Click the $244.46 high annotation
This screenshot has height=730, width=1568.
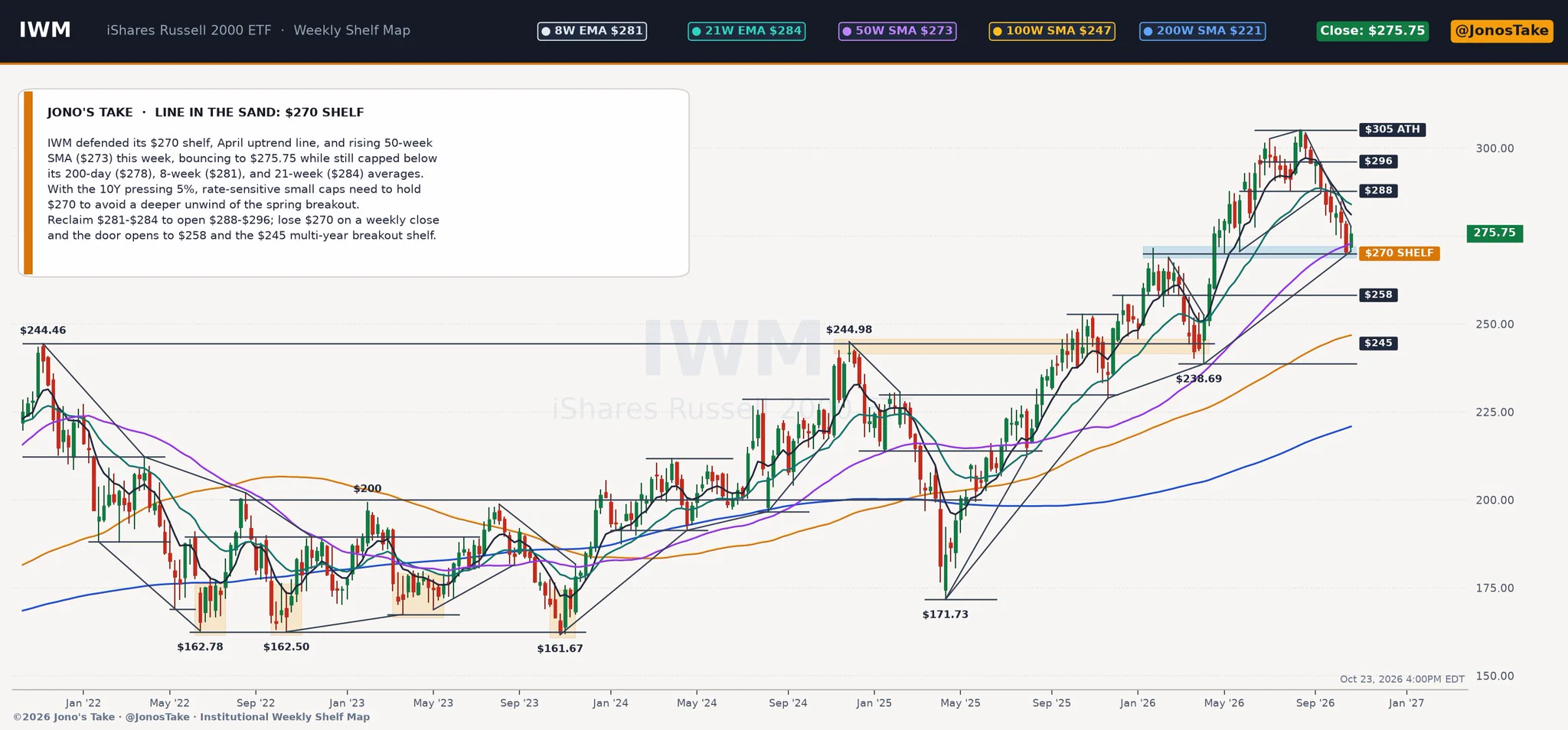43,331
